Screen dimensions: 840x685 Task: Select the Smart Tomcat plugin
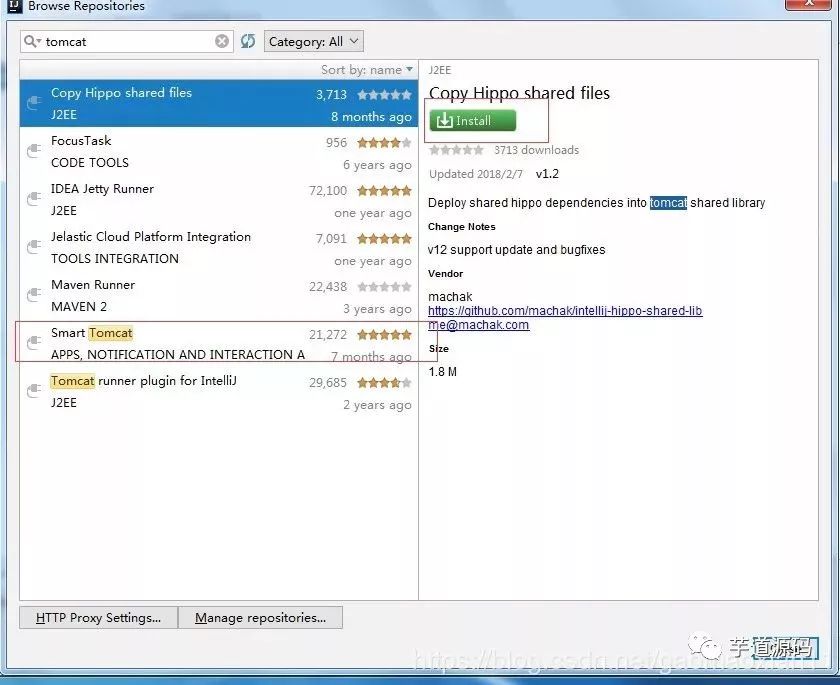coord(219,343)
